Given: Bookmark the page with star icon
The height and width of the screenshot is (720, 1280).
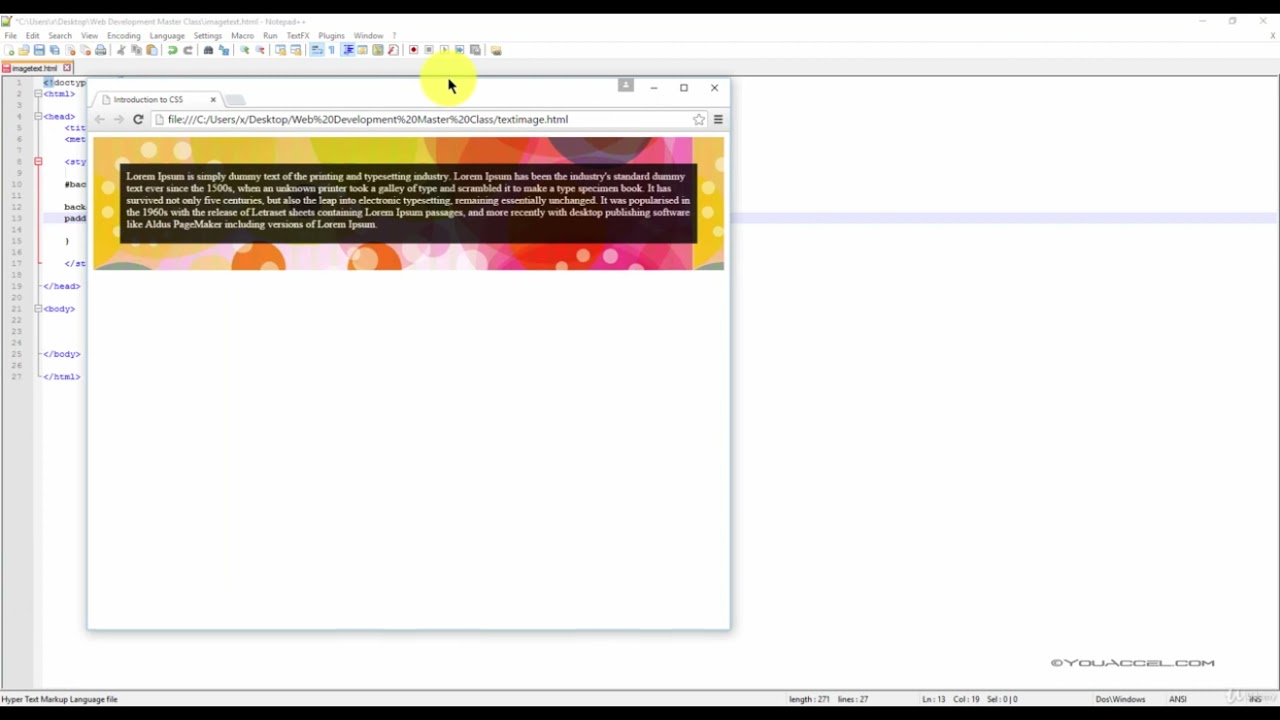Looking at the screenshot, I should click(699, 120).
